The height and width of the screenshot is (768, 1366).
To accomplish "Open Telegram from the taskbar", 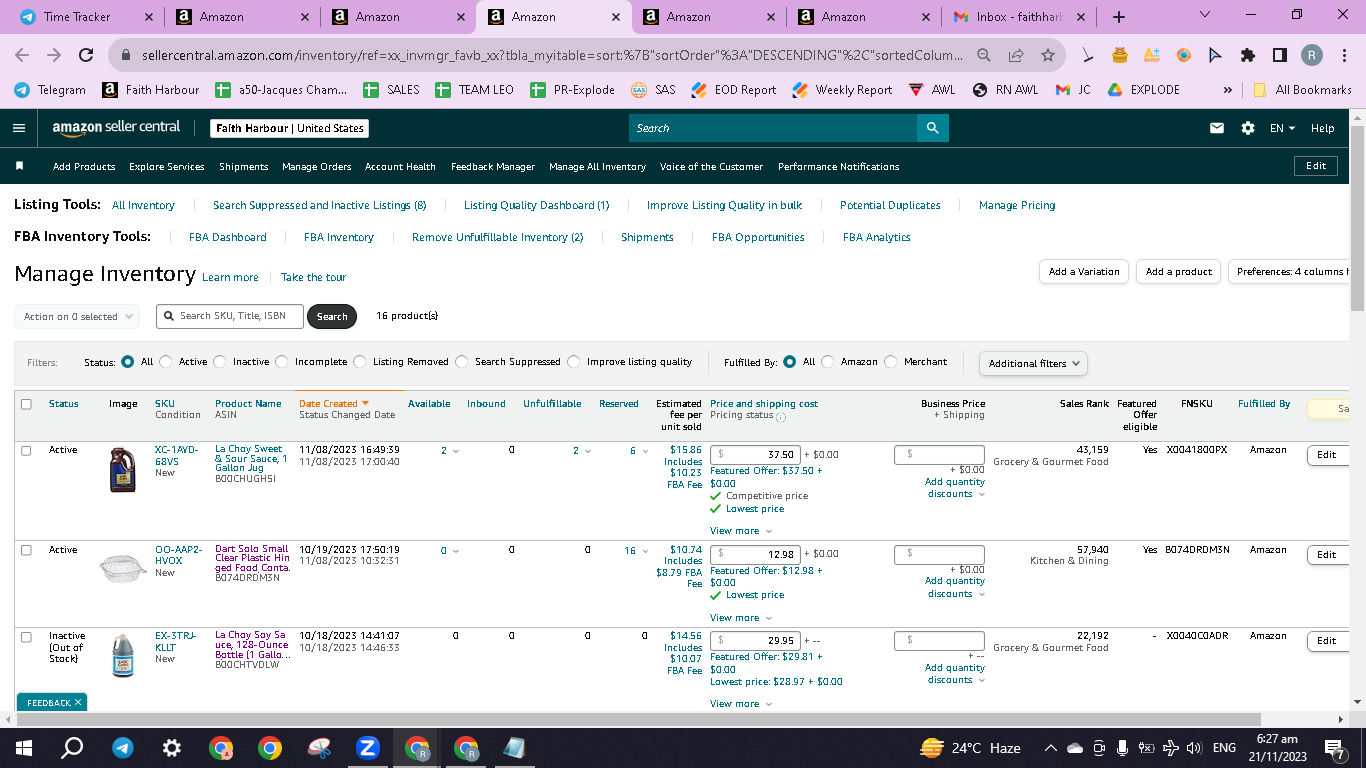I will (122, 747).
